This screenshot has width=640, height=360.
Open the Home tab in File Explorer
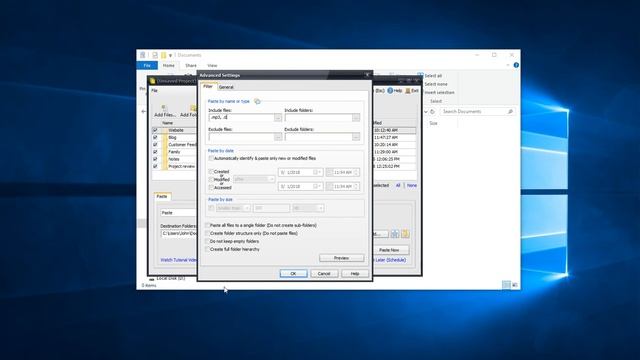click(169, 65)
